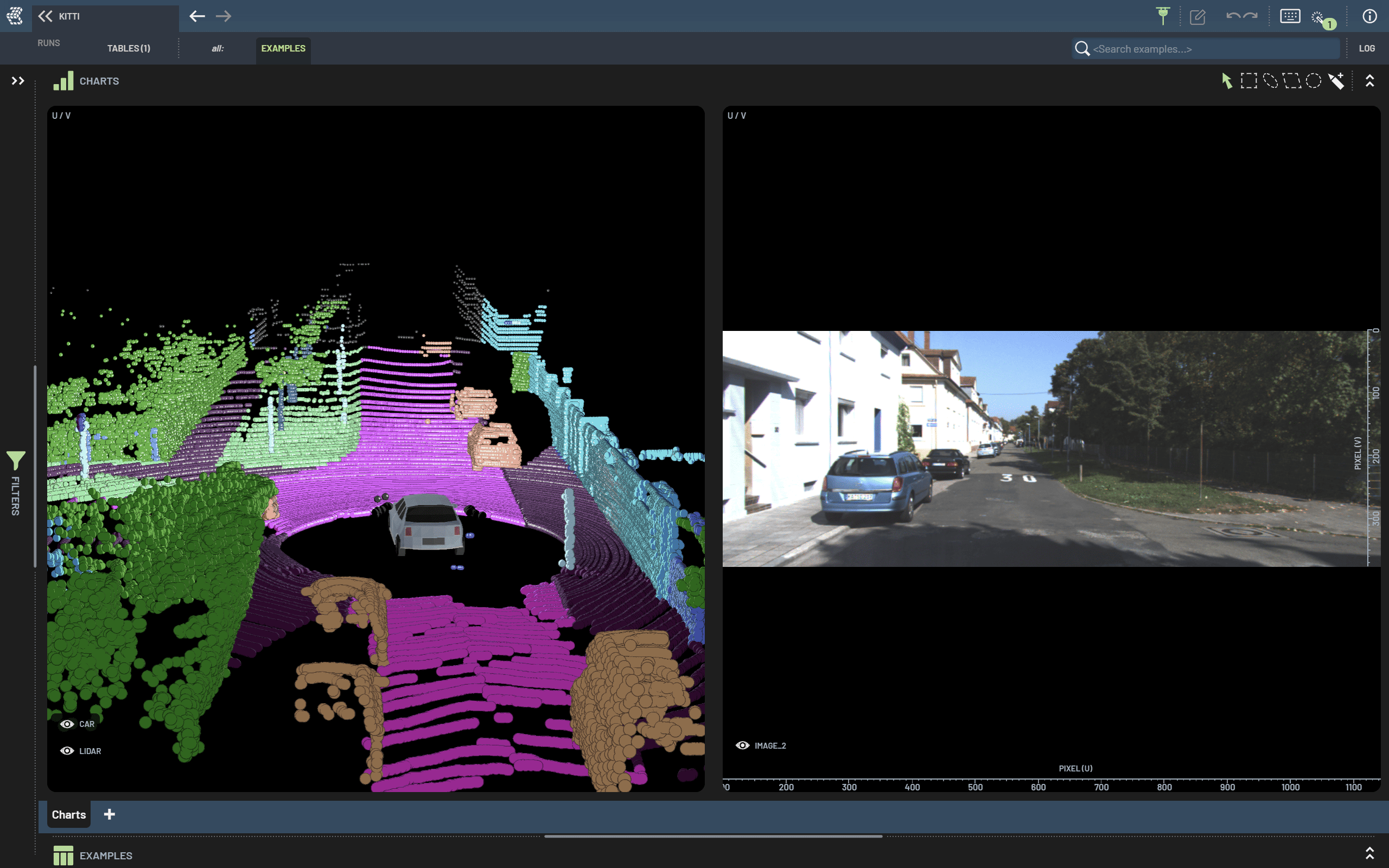Open the RUNS tab
The image size is (1389, 868).
point(49,43)
